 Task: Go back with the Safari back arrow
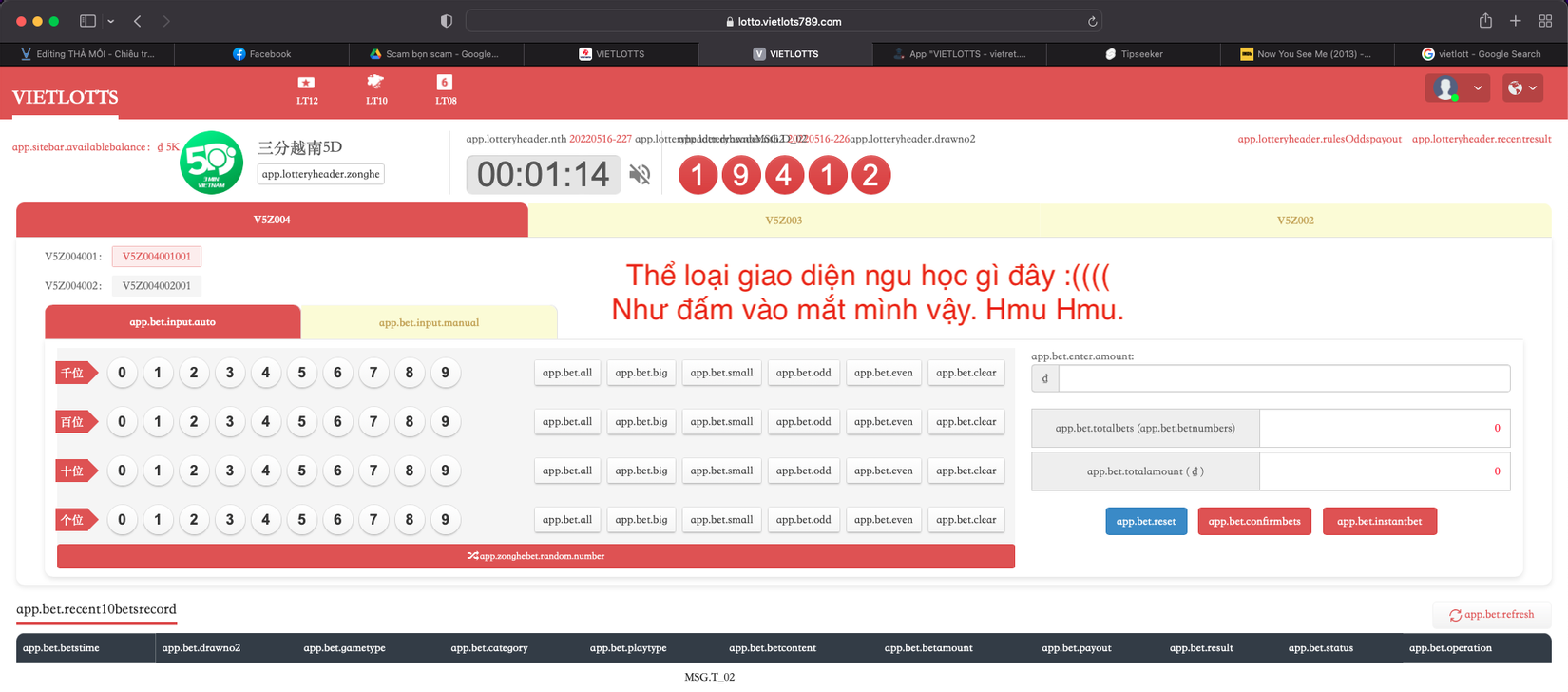(x=138, y=21)
